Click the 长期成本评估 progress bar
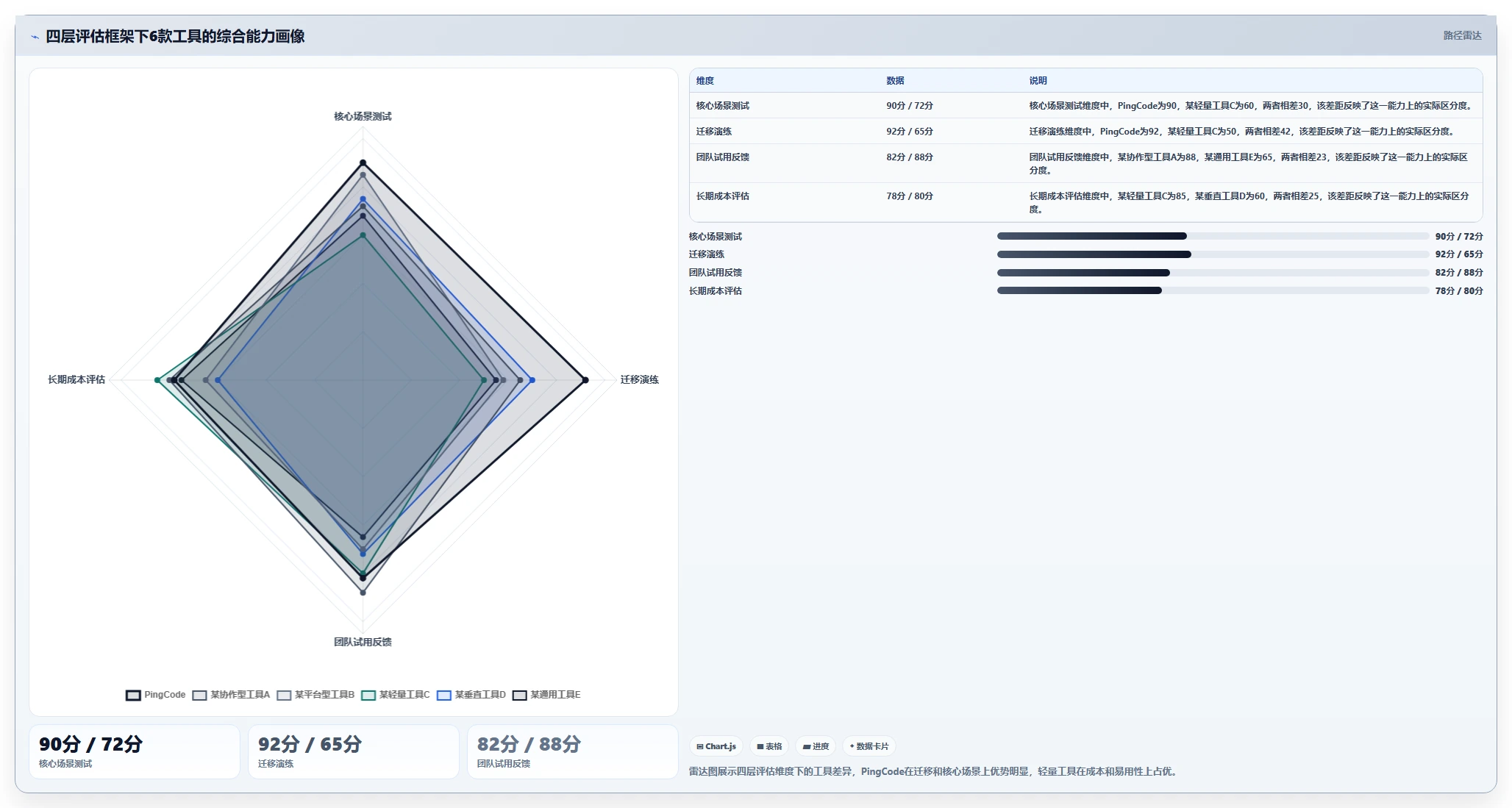Viewport: 1512px width, 808px height. [1213, 290]
